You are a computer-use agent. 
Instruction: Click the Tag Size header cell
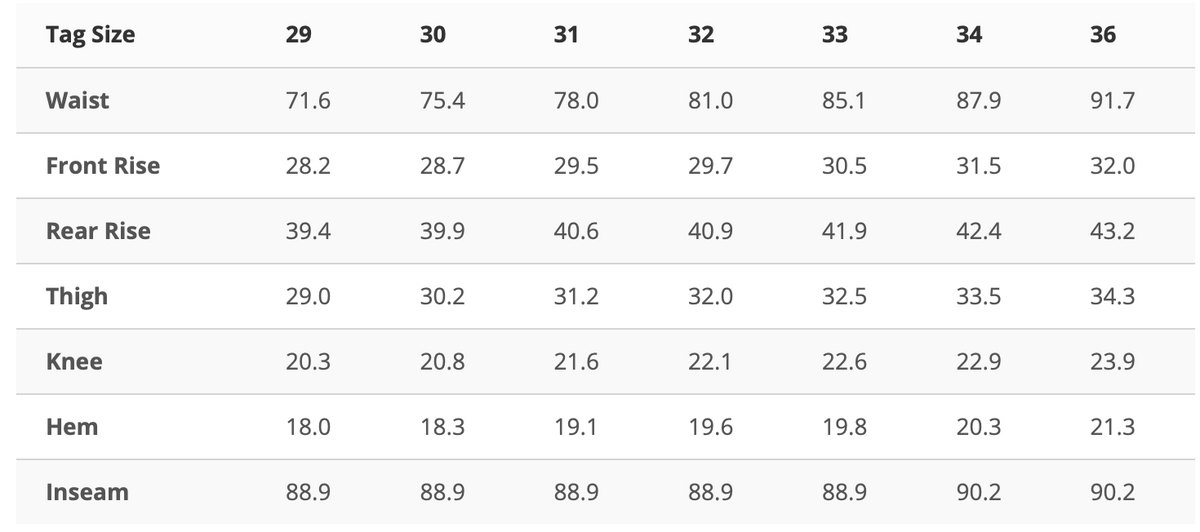90,35
